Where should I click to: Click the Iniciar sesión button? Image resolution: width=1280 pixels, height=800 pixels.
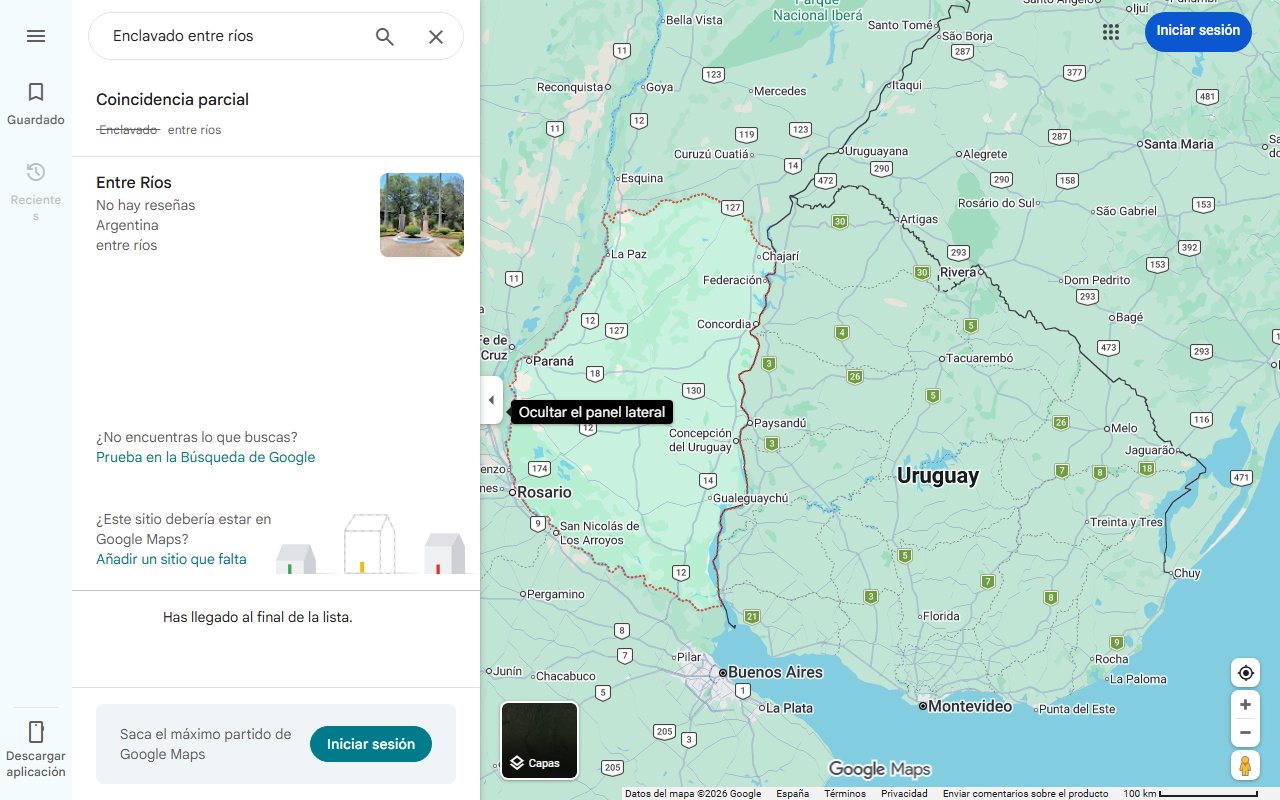point(1198,31)
